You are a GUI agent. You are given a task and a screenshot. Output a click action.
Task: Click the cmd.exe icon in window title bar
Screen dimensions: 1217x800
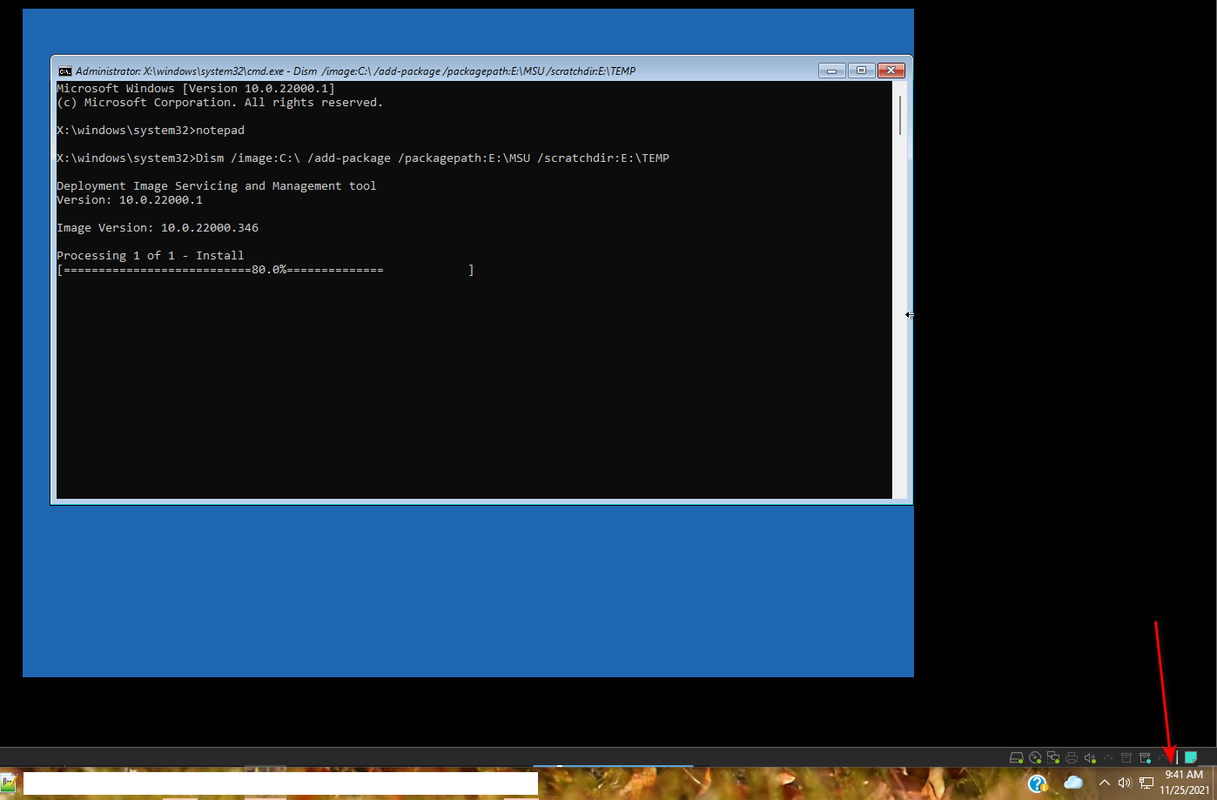point(65,71)
